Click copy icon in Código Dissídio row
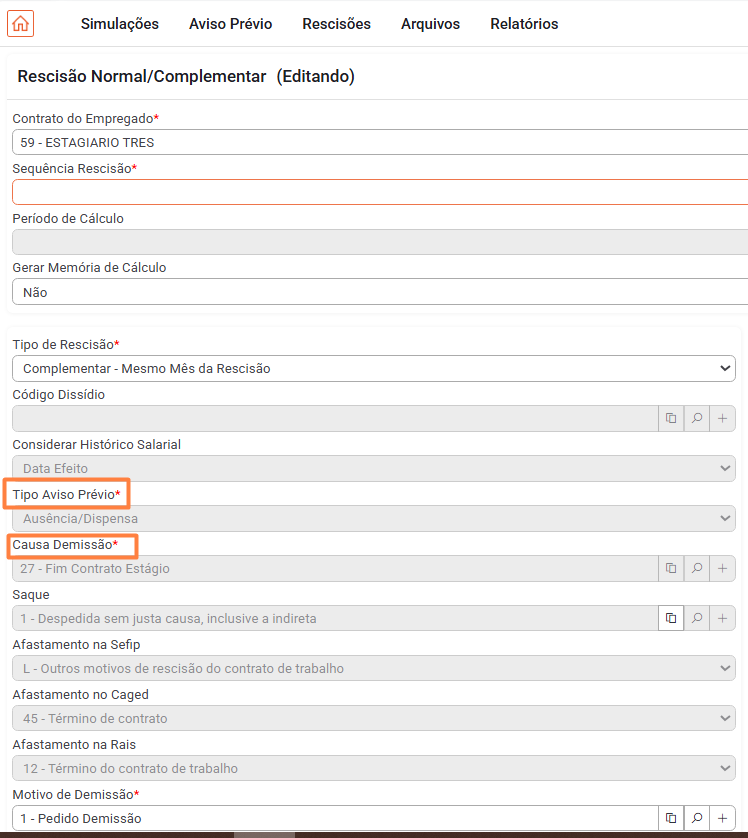Screen dimensions: 748x838 (671, 418)
